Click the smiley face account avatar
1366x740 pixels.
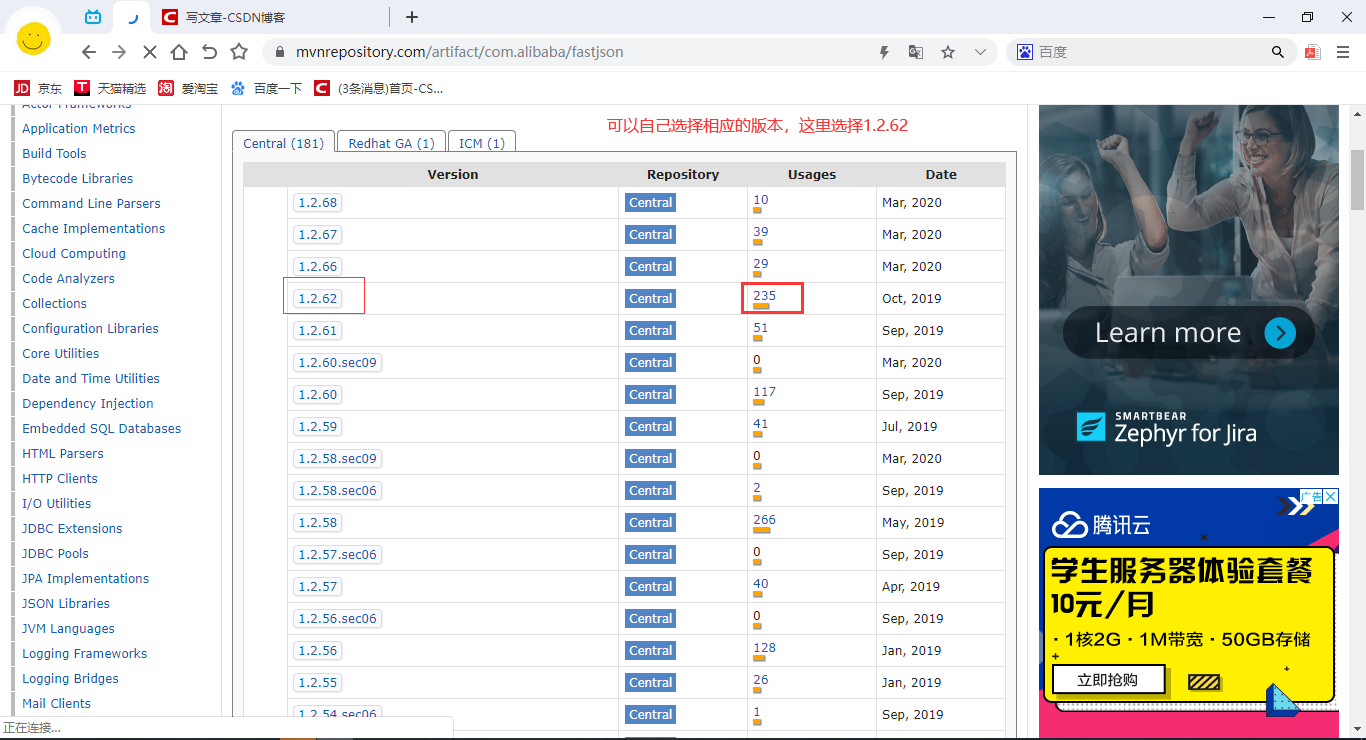32,37
